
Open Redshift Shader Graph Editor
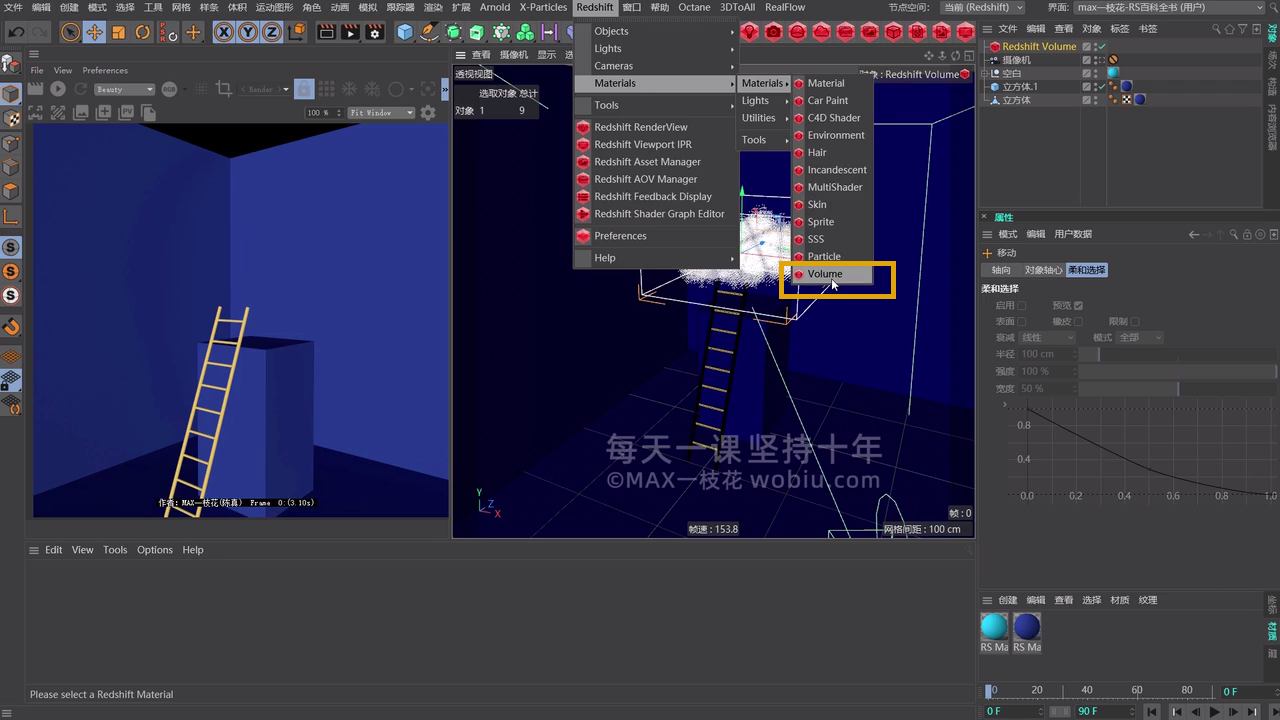point(659,214)
